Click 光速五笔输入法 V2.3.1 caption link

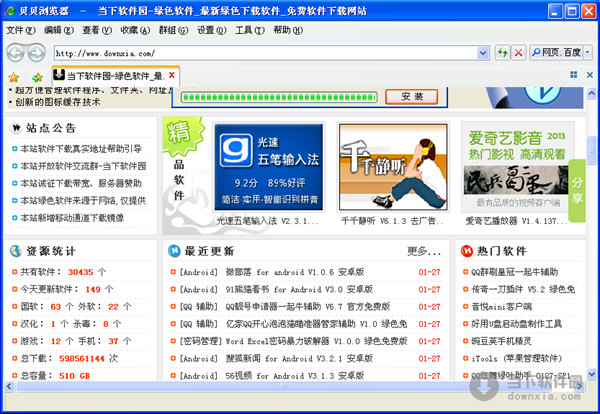point(267,221)
